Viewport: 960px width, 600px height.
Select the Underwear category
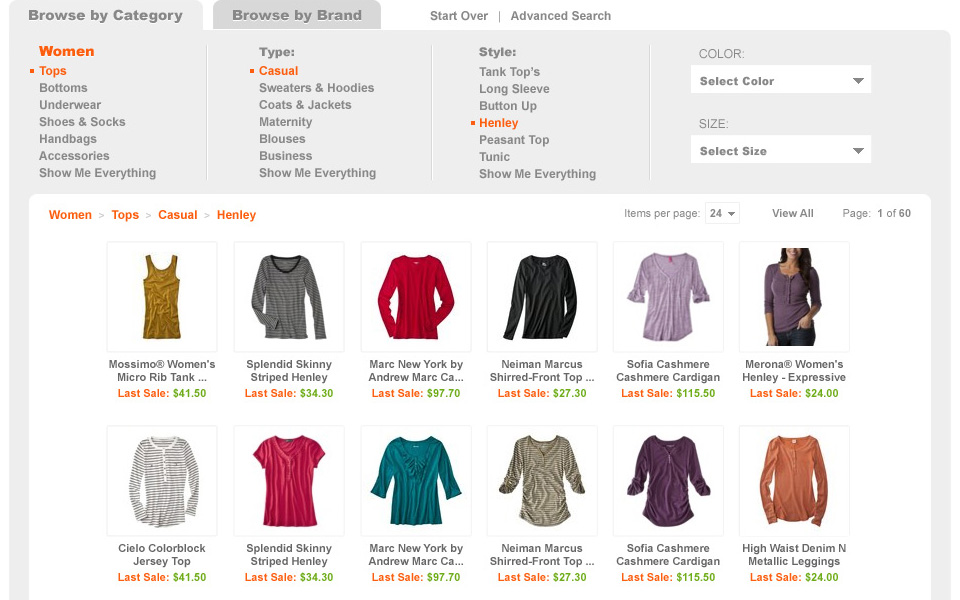(x=70, y=105)
